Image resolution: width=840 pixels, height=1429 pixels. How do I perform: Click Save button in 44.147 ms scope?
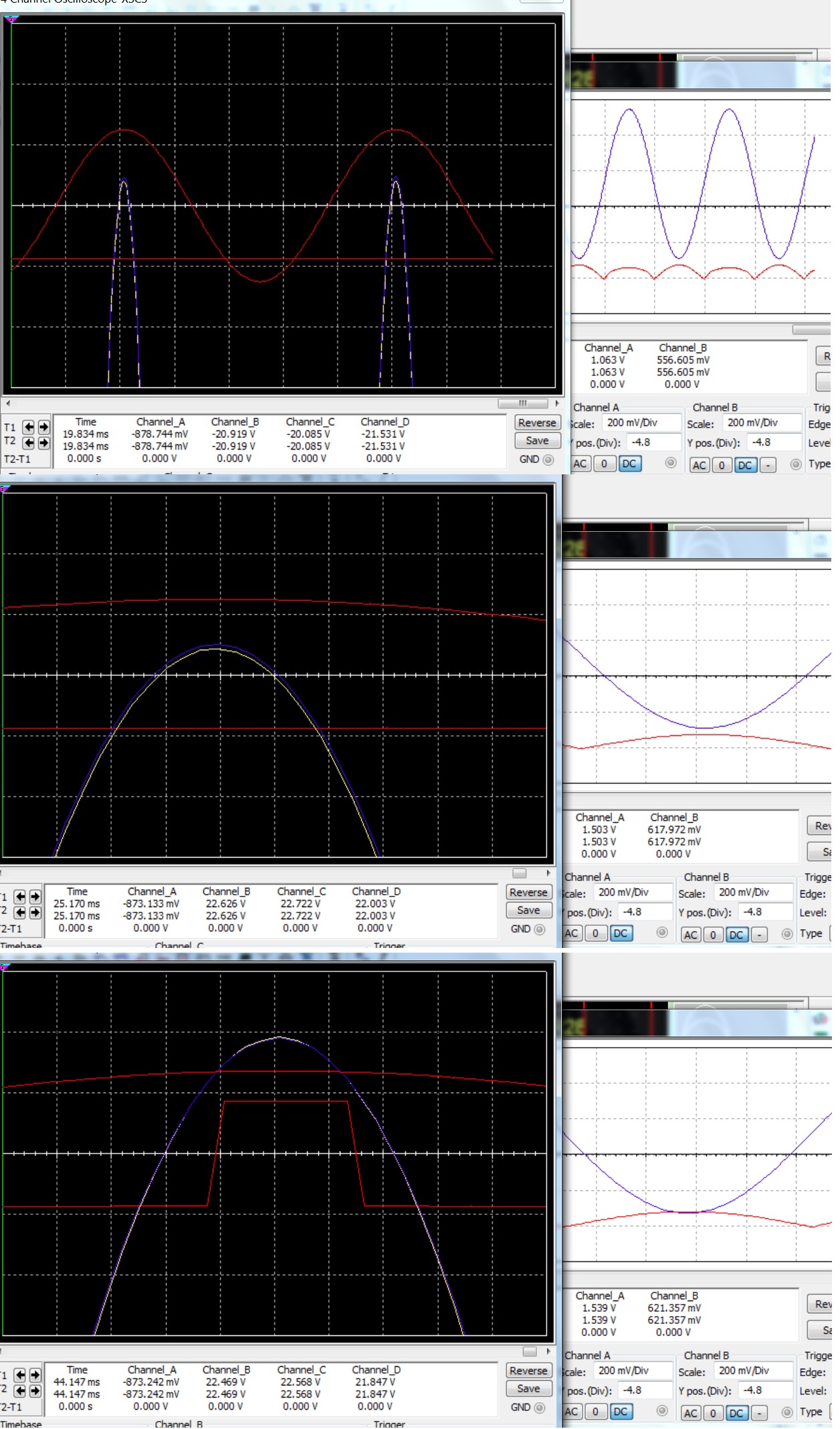coord(528,1389)
